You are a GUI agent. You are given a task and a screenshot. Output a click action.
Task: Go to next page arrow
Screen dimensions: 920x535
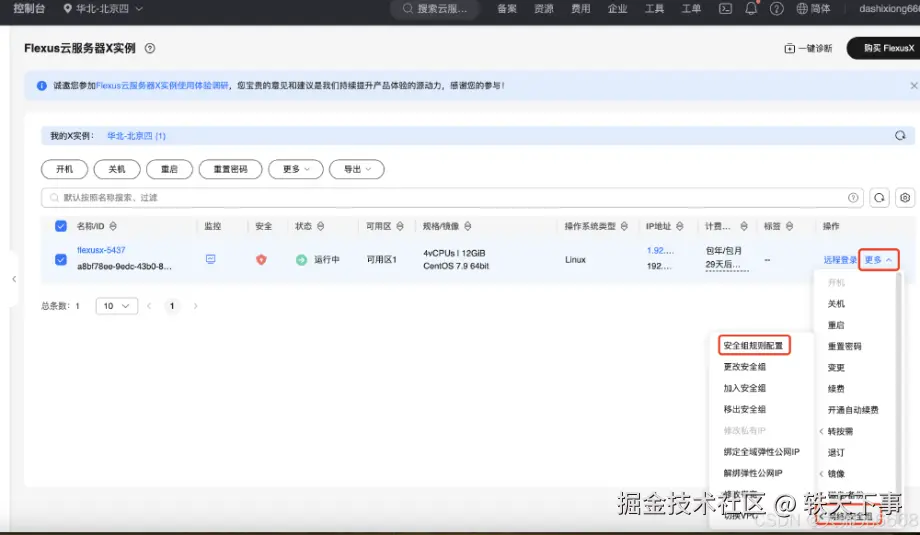point(195,306)
